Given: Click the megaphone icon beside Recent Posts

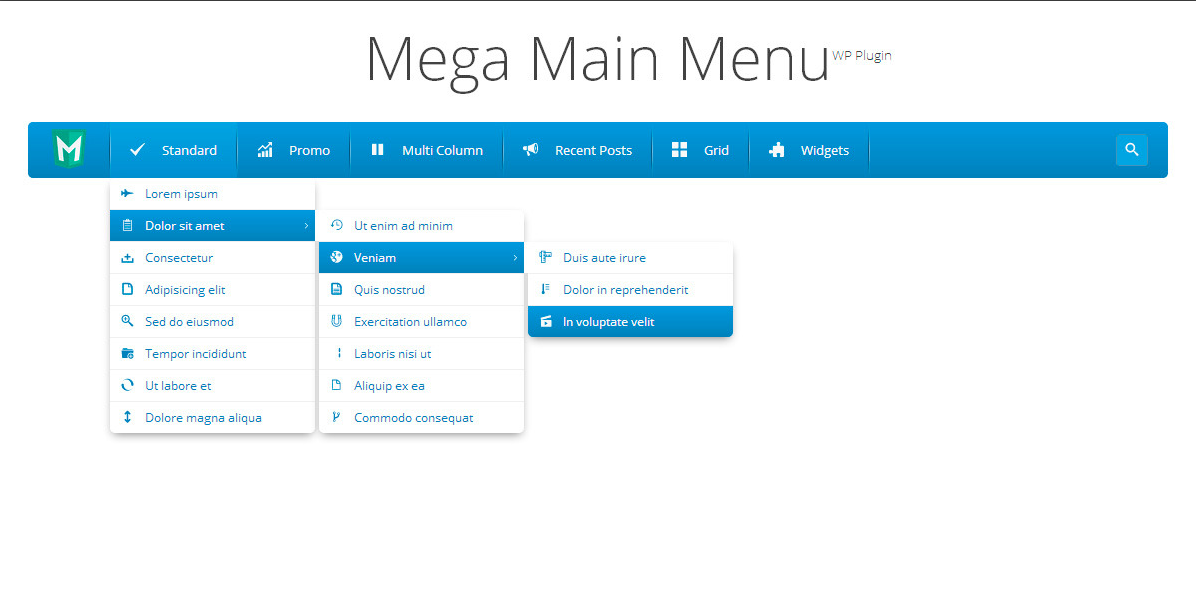Looking at the screenshot, I should pos(530,150).
